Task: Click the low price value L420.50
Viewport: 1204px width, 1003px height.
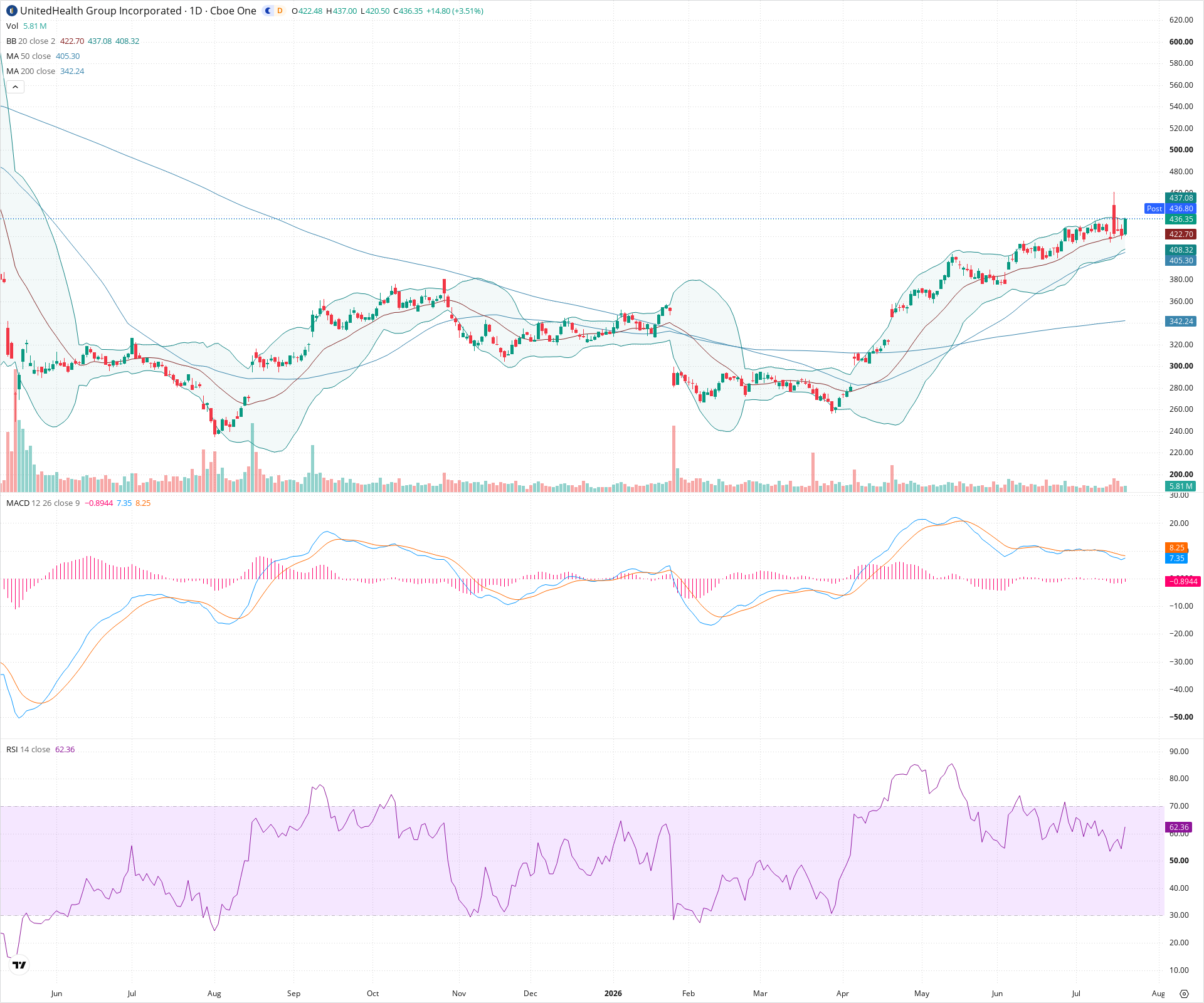Action: tap(375, 11)
